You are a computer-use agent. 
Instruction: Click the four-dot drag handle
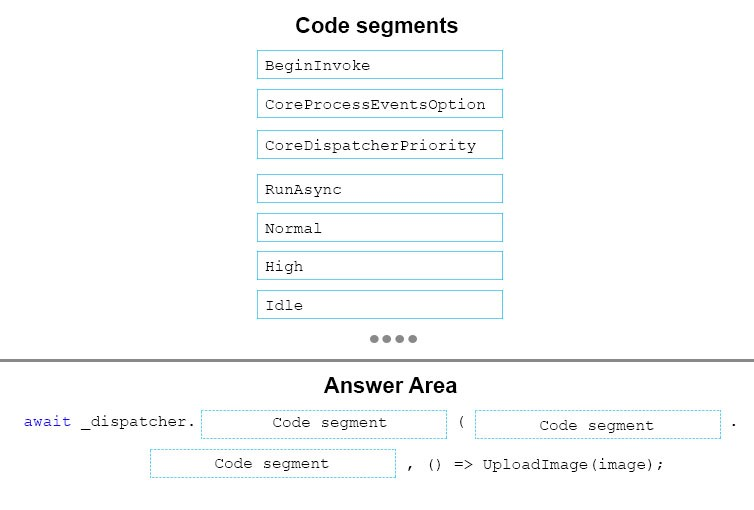pyautogui.click(x=393, y=339)
